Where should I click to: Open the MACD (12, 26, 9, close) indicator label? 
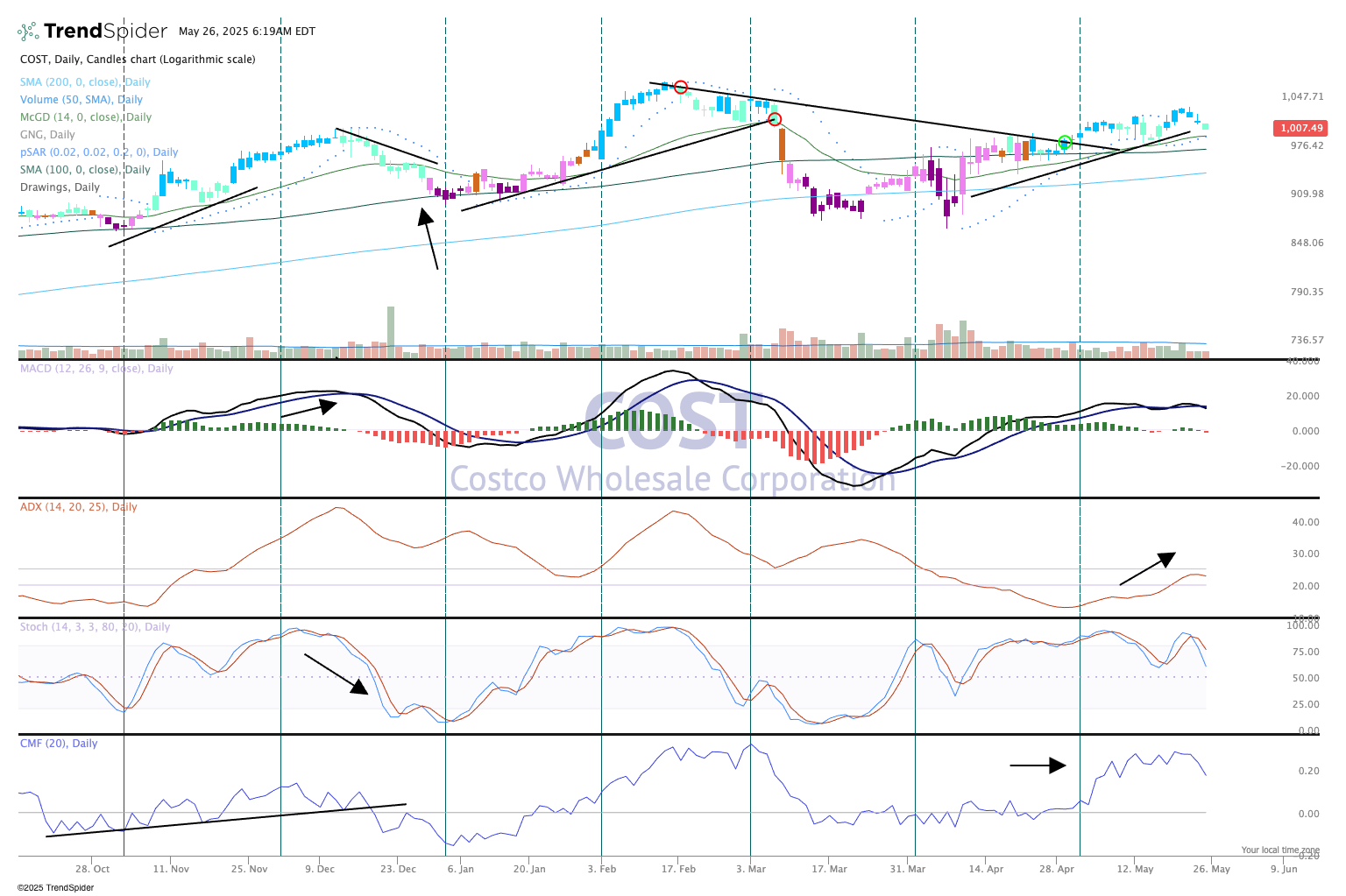pyautogui.click(x=96, y=369)
